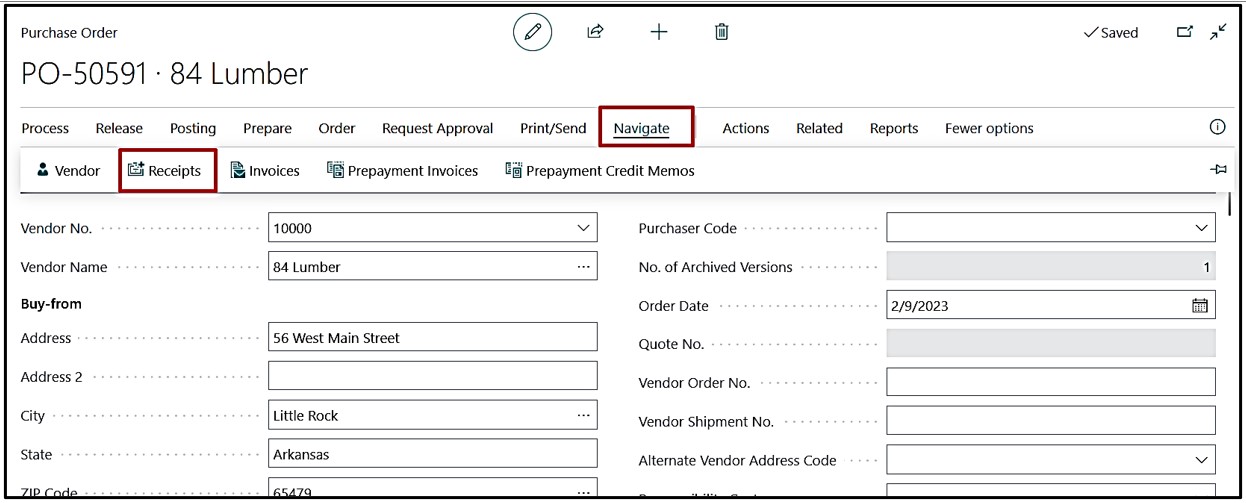Click Fewer options

pyautogui.click(x=989, y=128)
